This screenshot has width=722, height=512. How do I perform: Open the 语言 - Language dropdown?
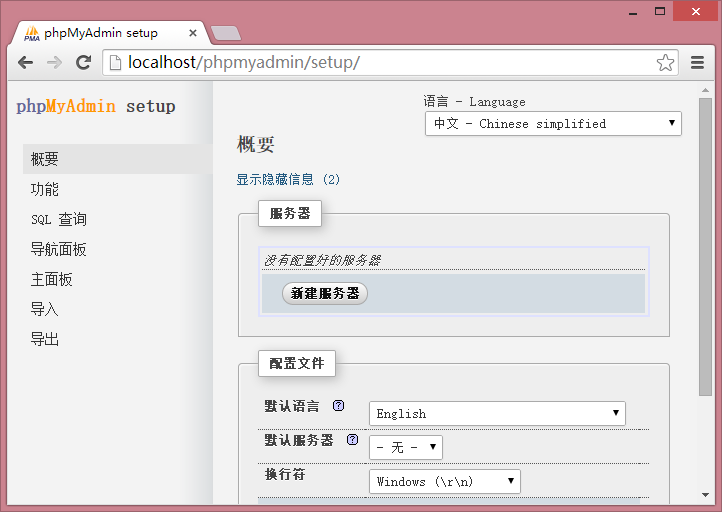[553, 123]
